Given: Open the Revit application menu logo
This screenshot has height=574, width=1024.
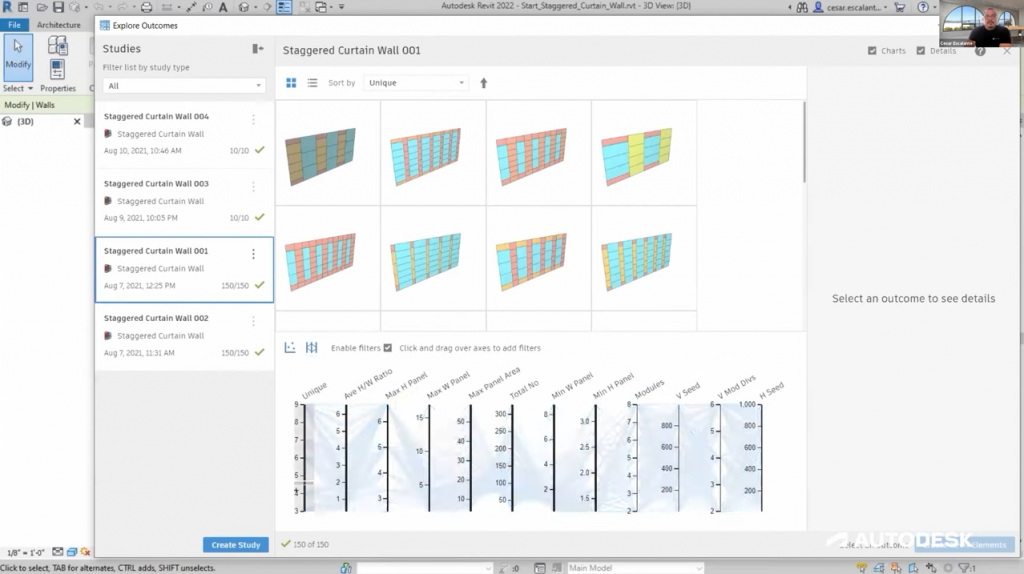Looking at the screenshot, I should pos(7,7).
